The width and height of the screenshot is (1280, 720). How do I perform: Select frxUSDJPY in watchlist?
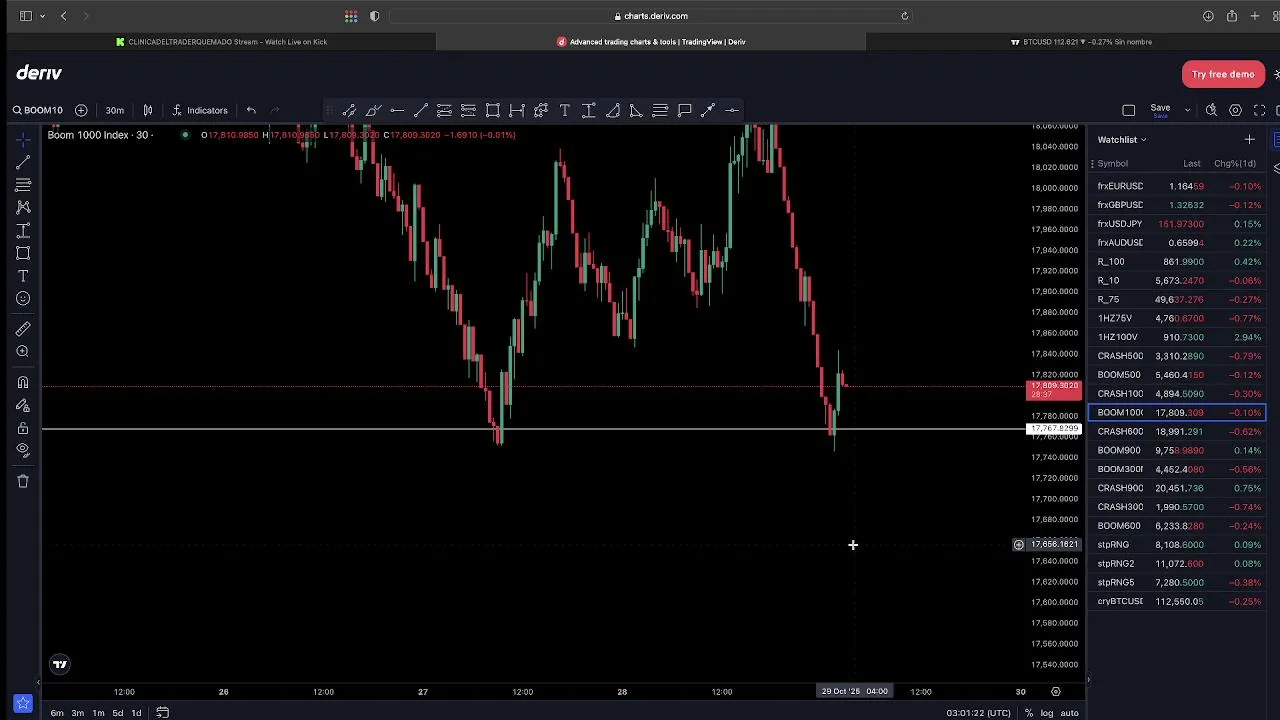pos(1178,224)
